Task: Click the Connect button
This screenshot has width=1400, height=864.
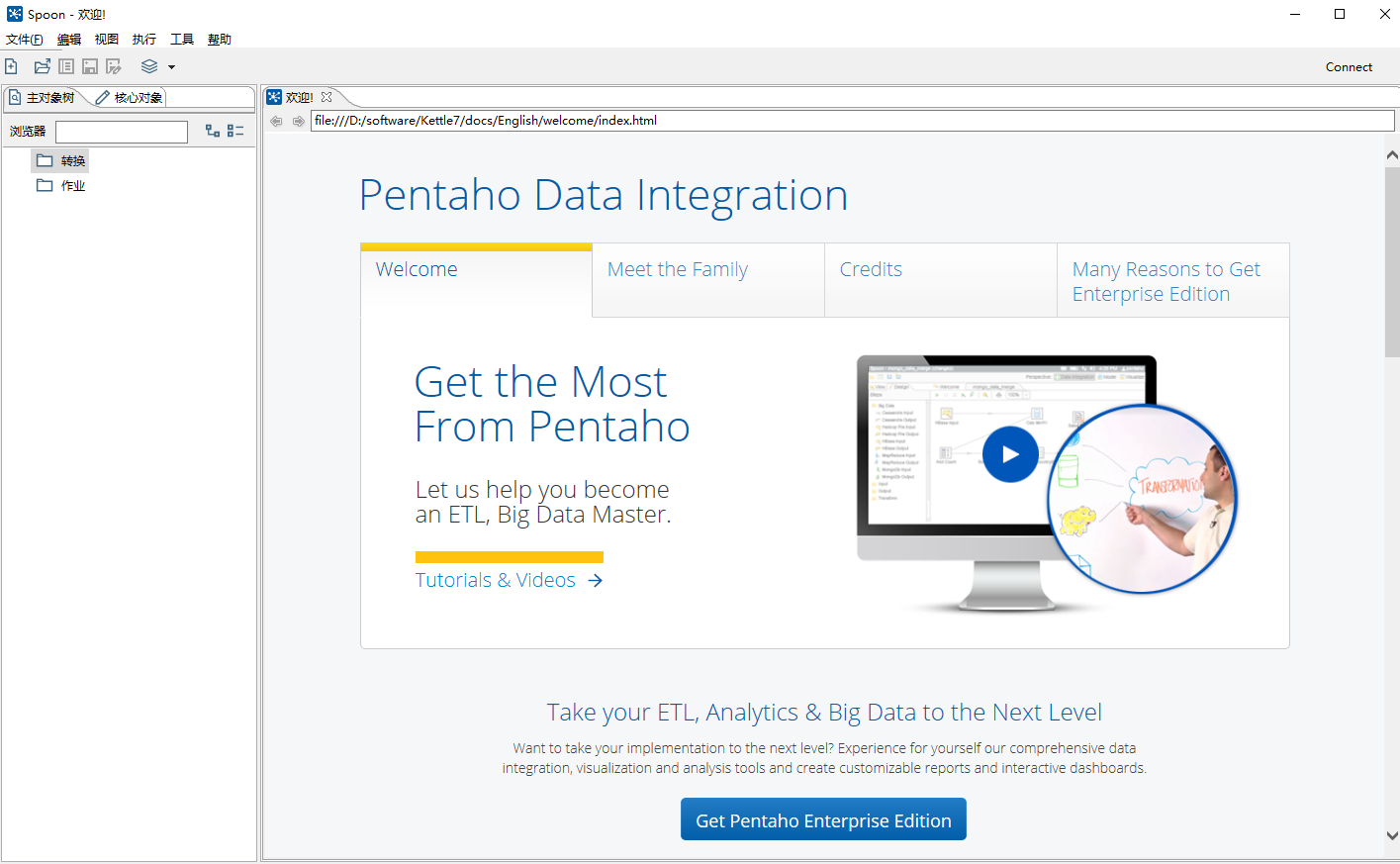Action: click(x=1349, y=67)
